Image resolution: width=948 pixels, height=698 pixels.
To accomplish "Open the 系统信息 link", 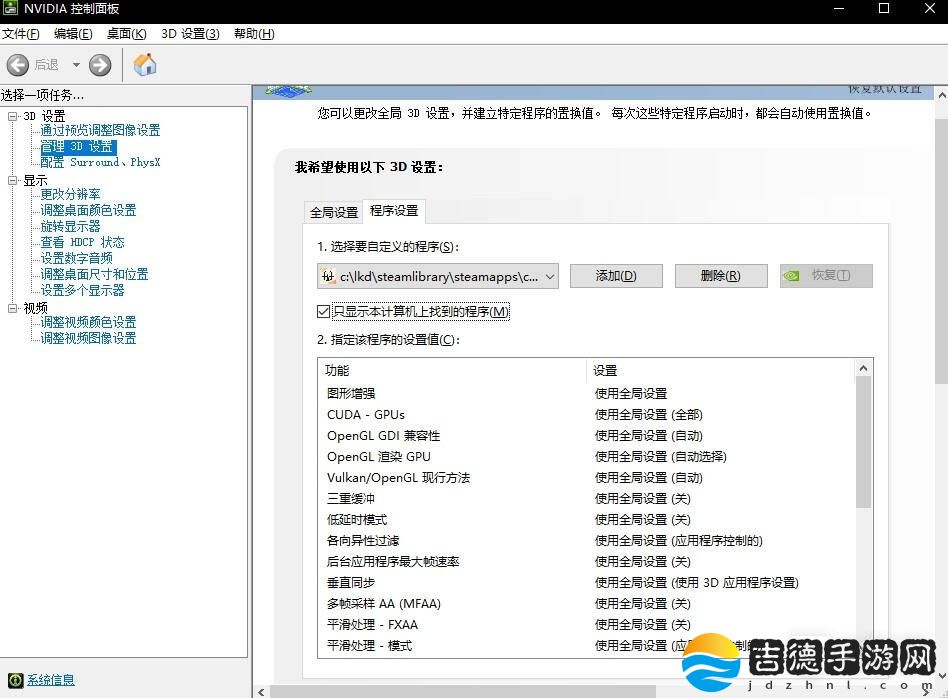I will coord(51,680).
